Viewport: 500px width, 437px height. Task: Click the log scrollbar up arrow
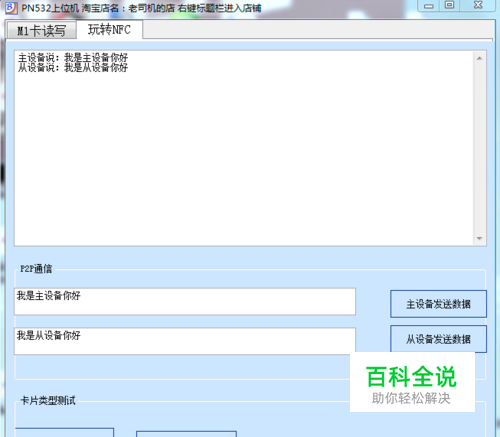coord(479,58)
